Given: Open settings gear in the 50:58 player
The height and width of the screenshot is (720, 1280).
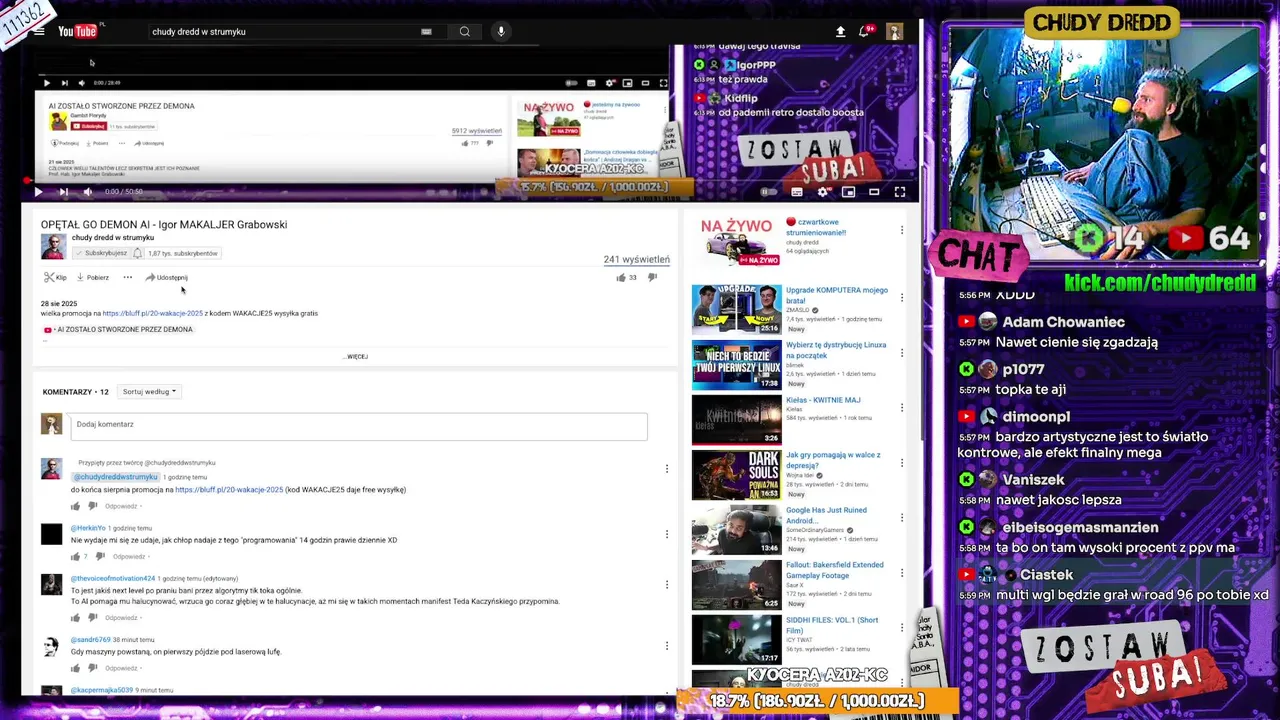Looking at the screenshot, I should pyautogui.click(x=823, y=192).
